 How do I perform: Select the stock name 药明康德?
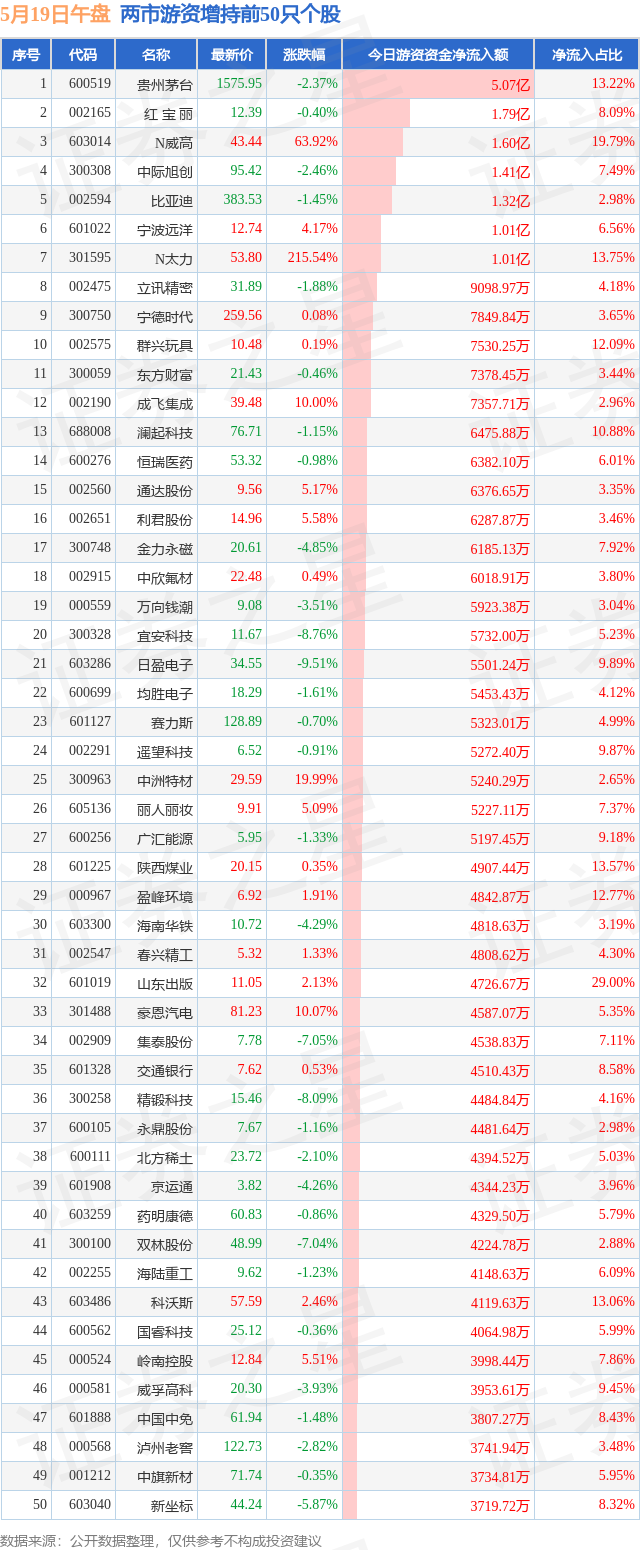[x=165, y=1215]
